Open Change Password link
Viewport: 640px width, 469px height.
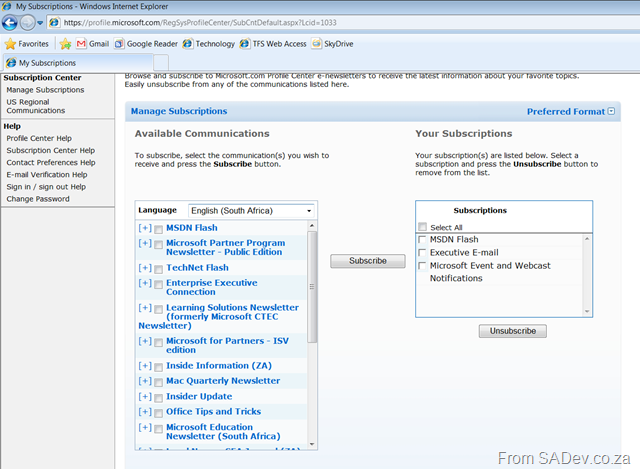click(38, 199)
